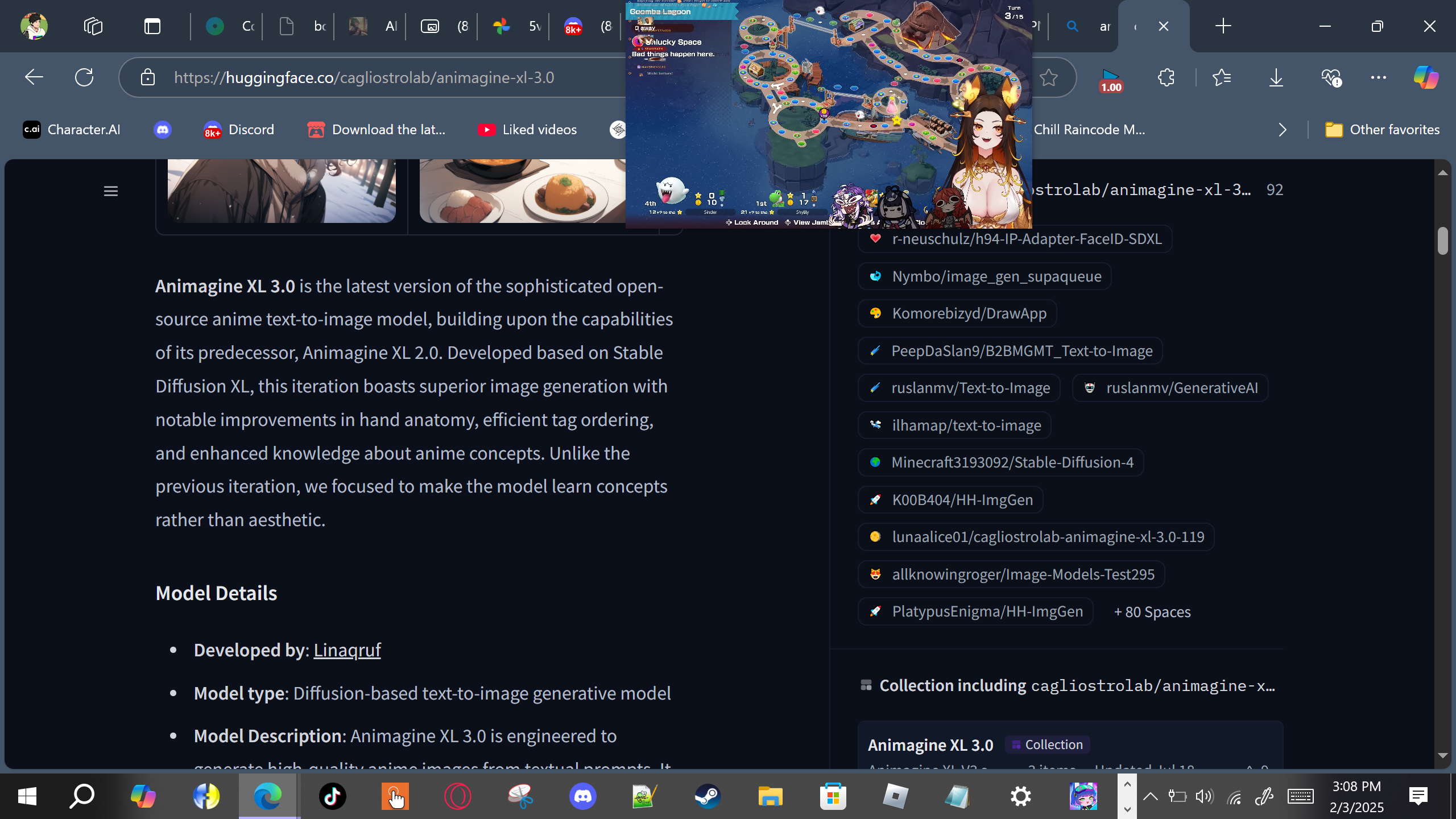This screenshot has width=1456, height=819.
Task: Launch TikTok from the taskbar
Action: click(x=333, y=796)
